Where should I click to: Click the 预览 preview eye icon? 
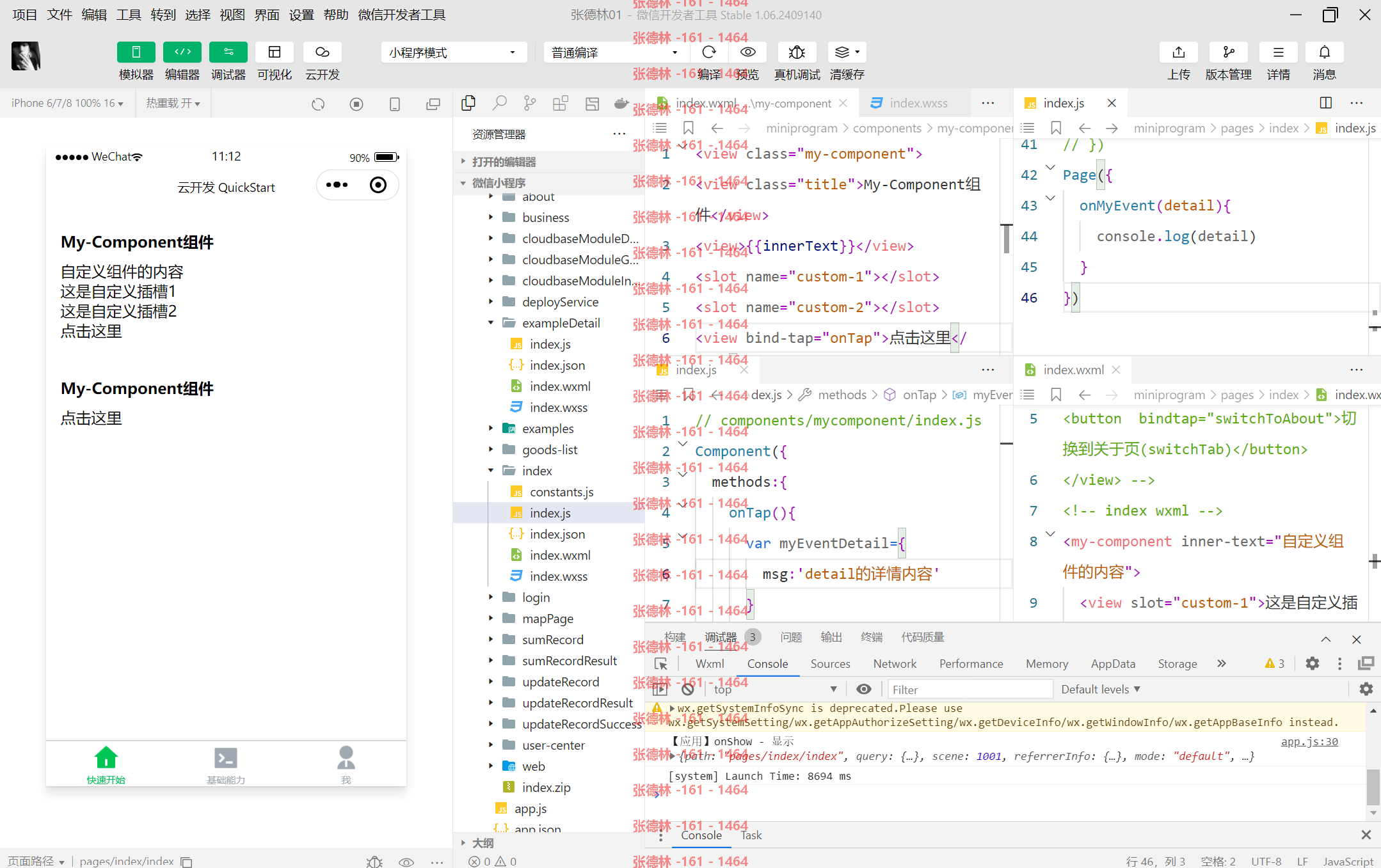point(747,52)
